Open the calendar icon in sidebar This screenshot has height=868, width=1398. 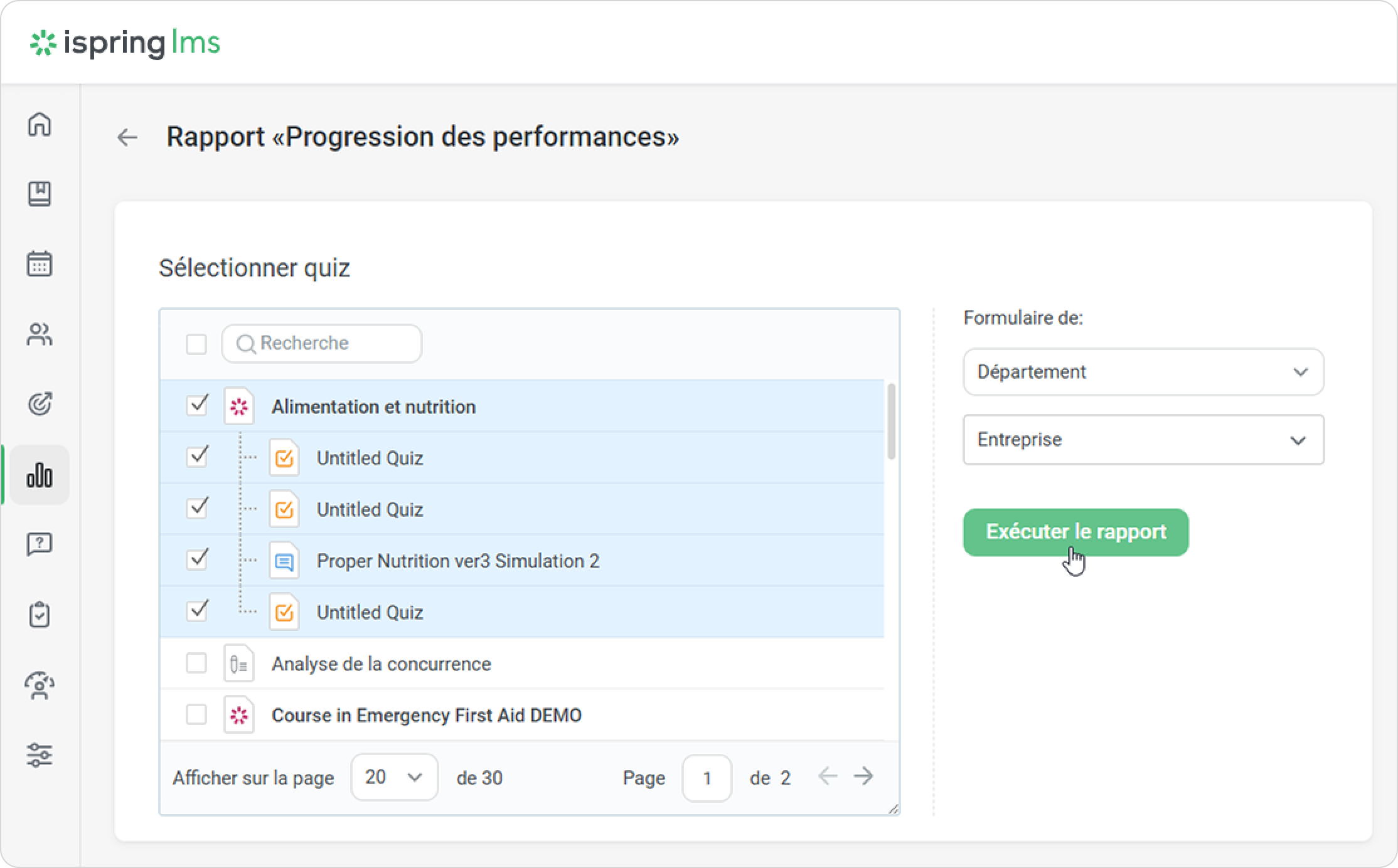[x=40, y=264]
